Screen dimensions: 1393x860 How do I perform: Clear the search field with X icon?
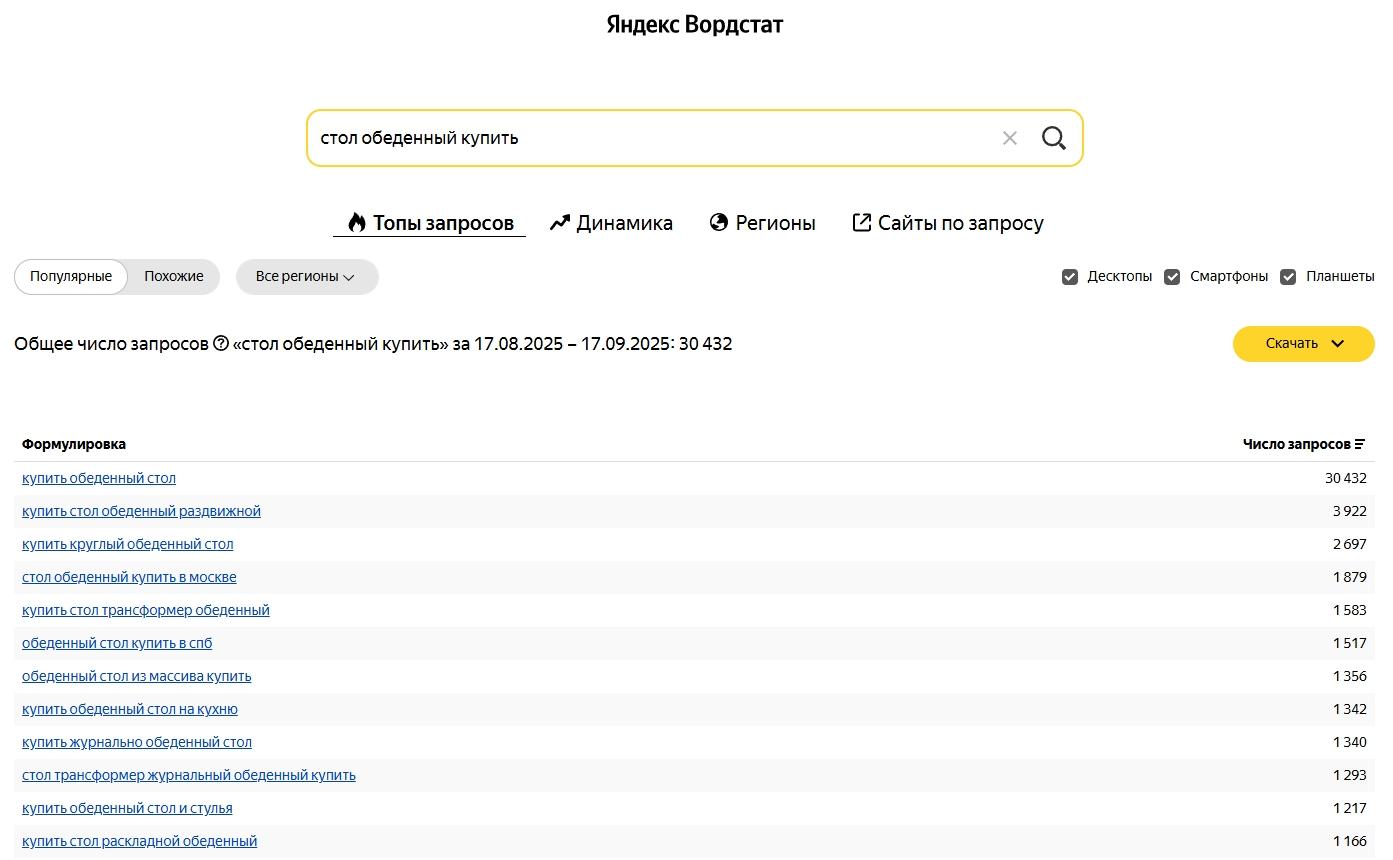tap(1009, 138)
